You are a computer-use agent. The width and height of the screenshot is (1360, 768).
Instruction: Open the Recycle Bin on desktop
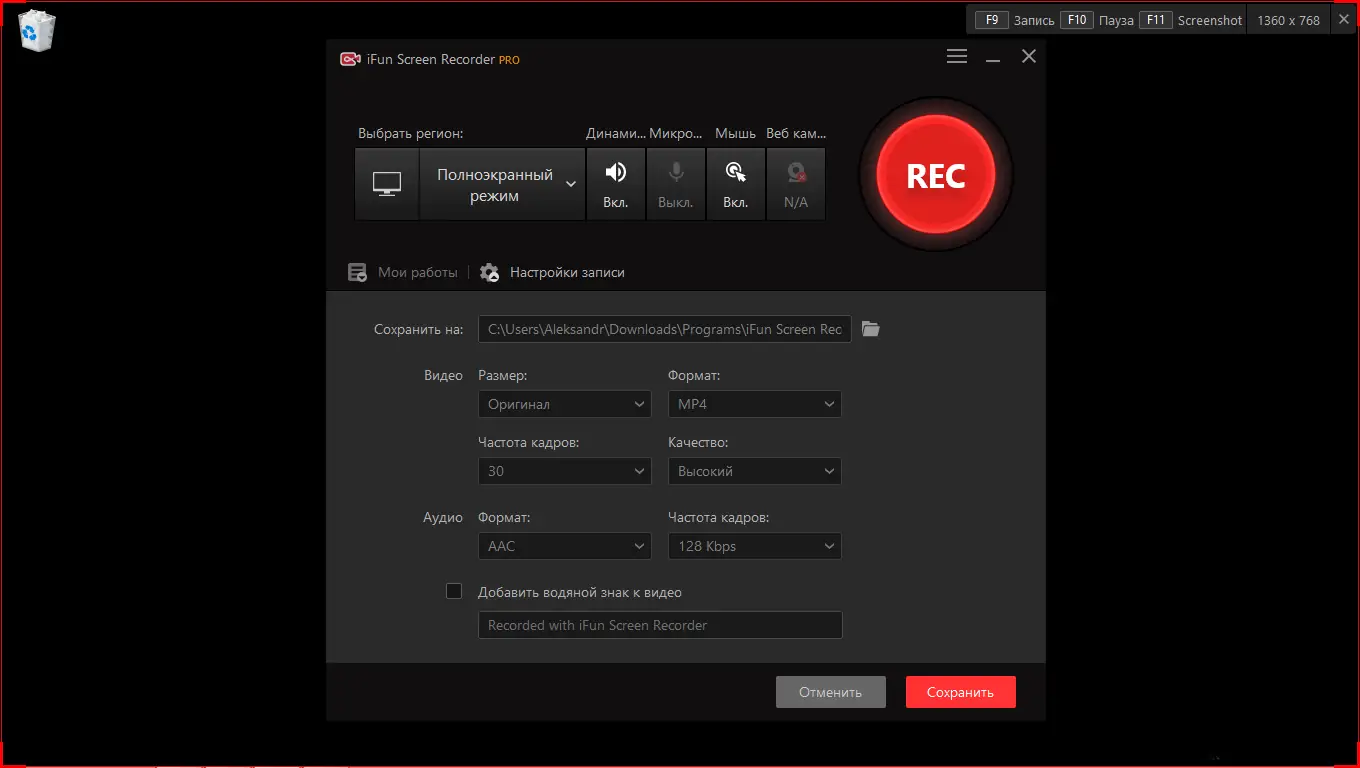click(36, 30)
